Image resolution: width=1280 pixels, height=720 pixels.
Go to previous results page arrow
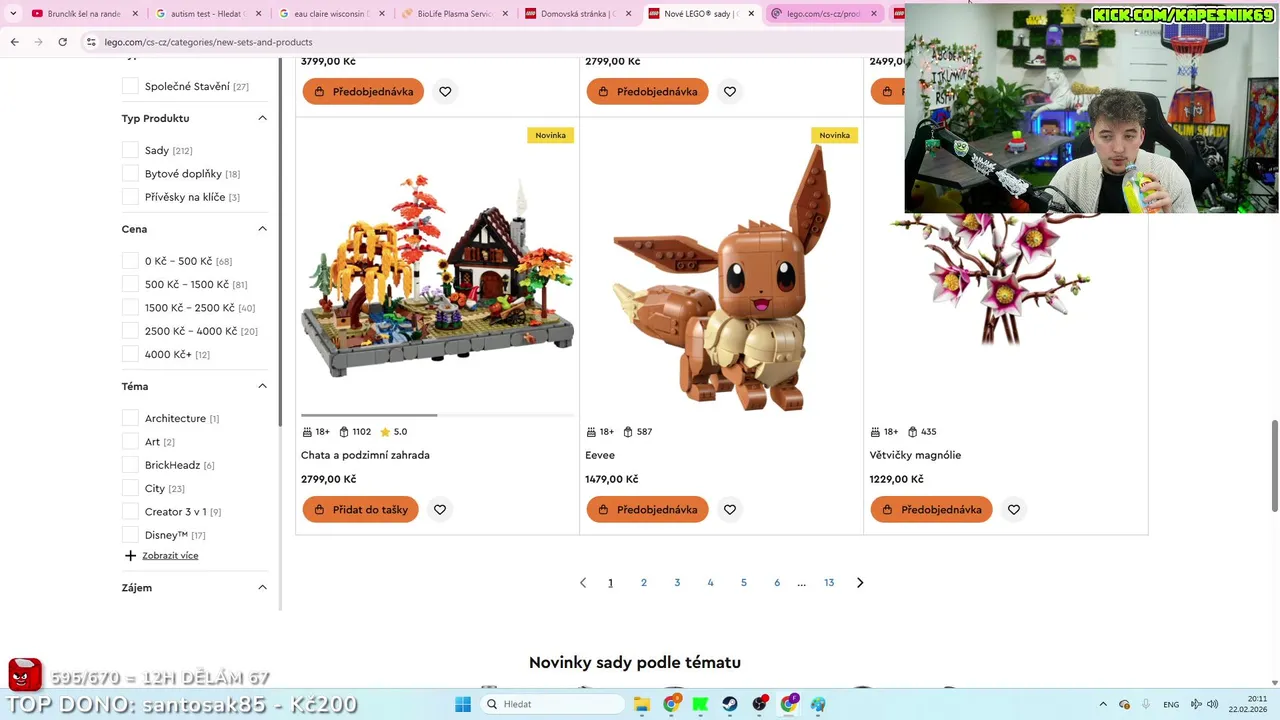click(583, 583)
